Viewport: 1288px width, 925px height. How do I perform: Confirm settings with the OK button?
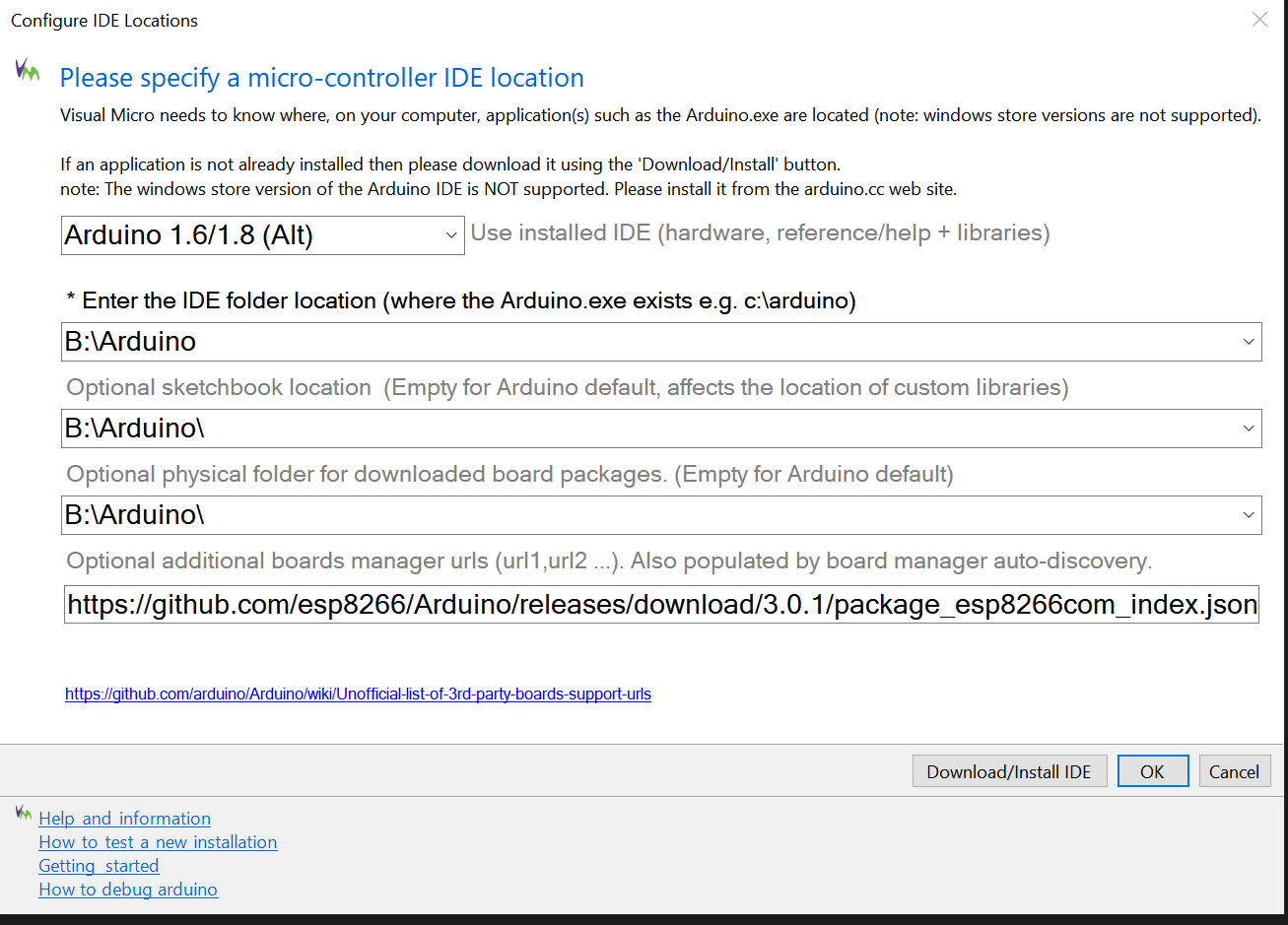point(1152,771)
